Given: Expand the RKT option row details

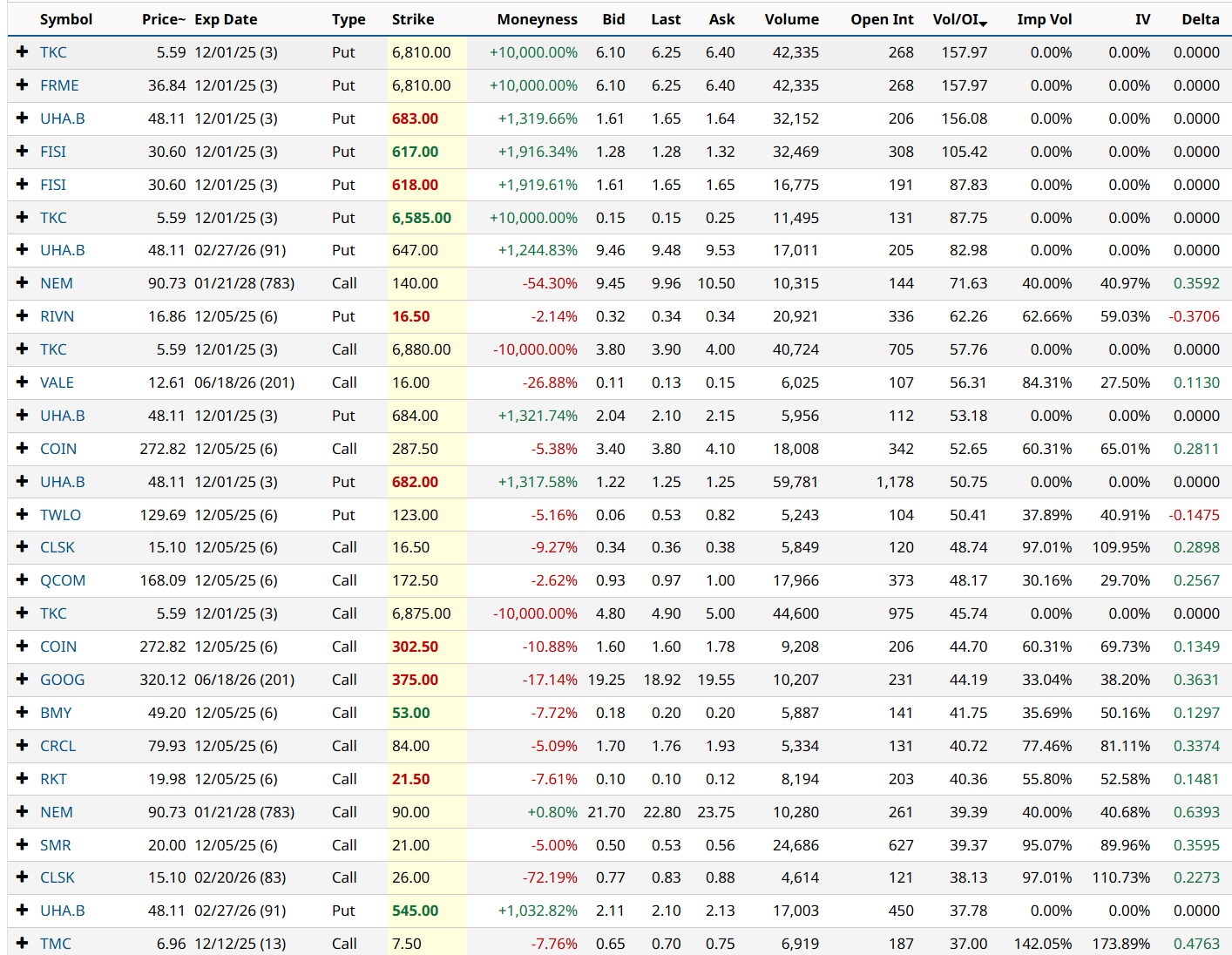Looking at the screenshot, I should click(x=23, y=779).
